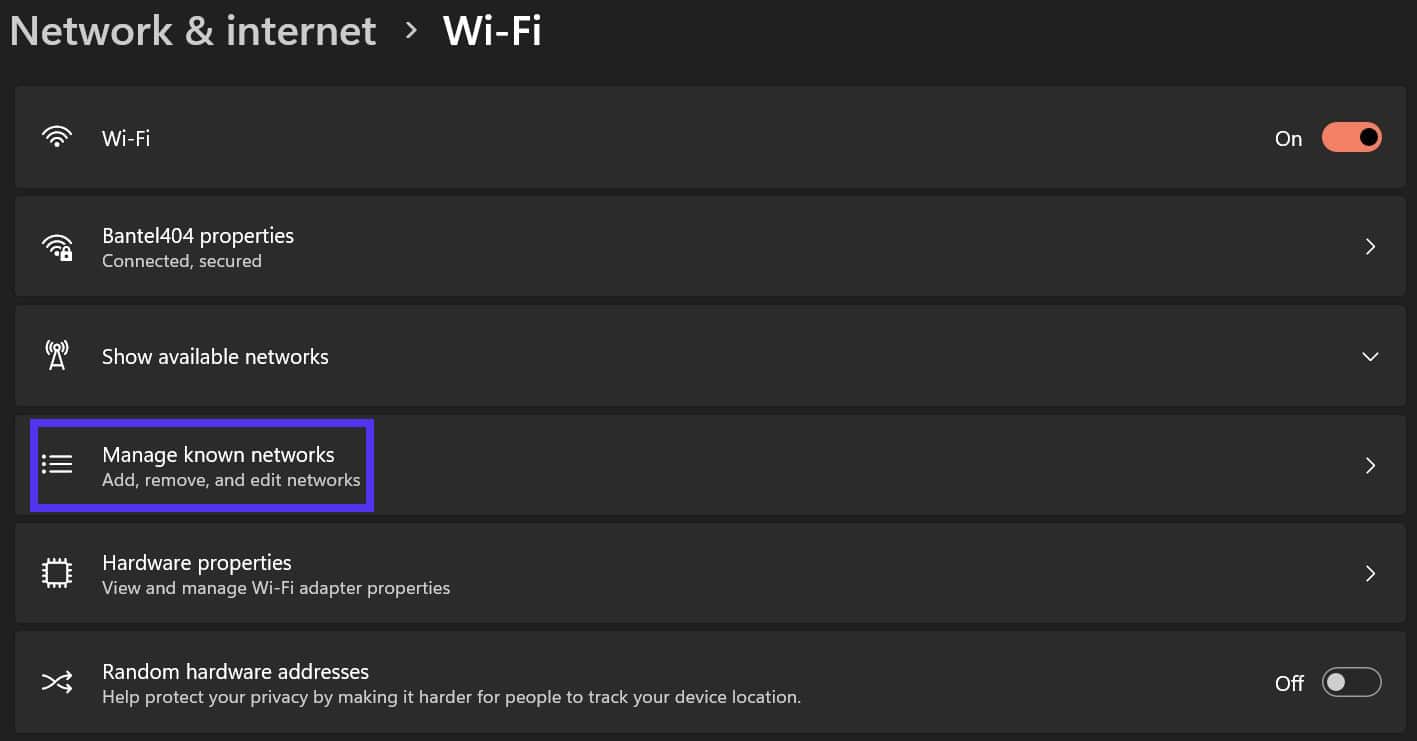Click the broadcast tower icon for available networks

(57, 355)
